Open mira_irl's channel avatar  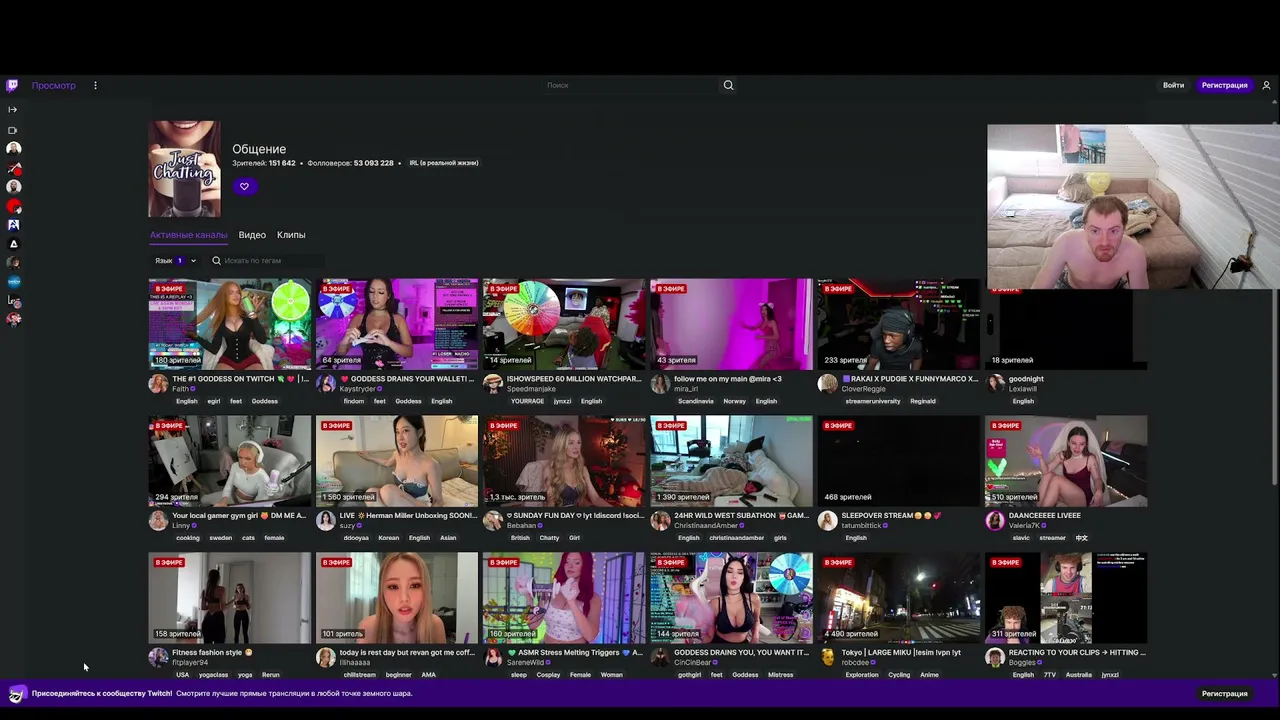point(660,384)
